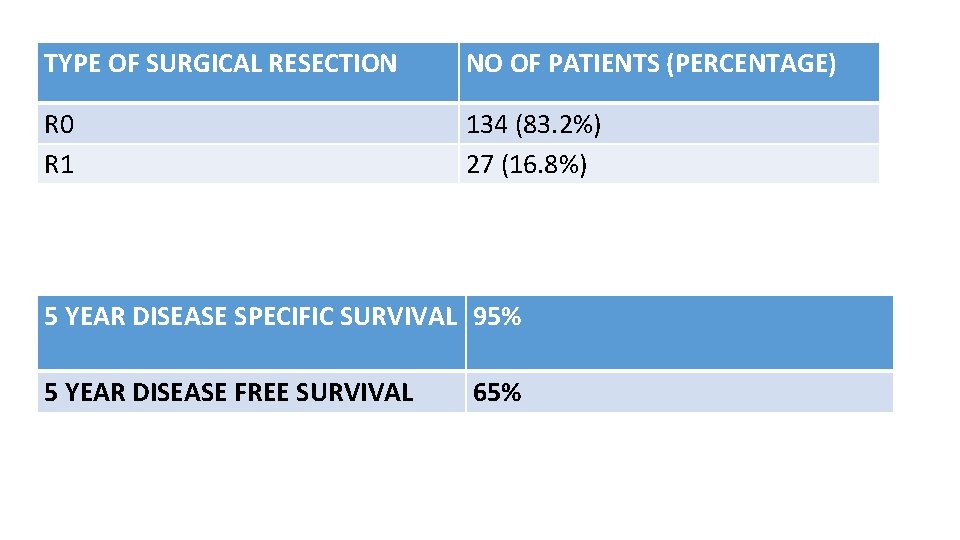Select the 'NO OF PATIENTS (PERCENTAGE)' header cell
The width and height of the screenshot is (960, 540).
651,65
